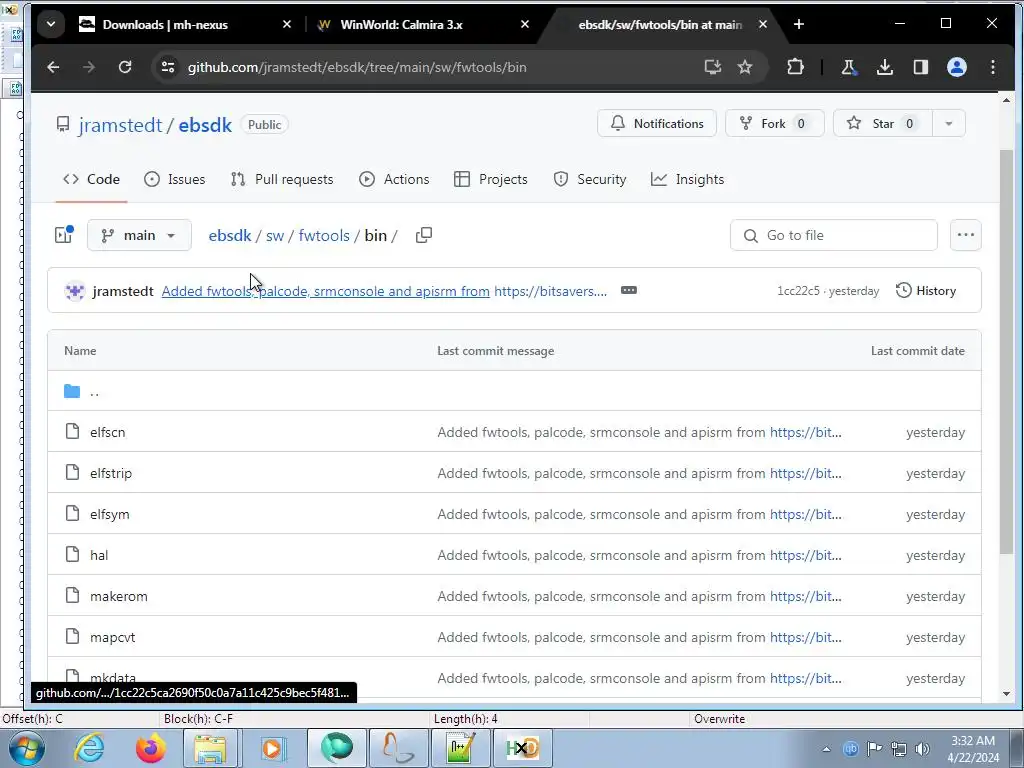
Task: Open a new browser tab
Action: [x=799, y=25]
